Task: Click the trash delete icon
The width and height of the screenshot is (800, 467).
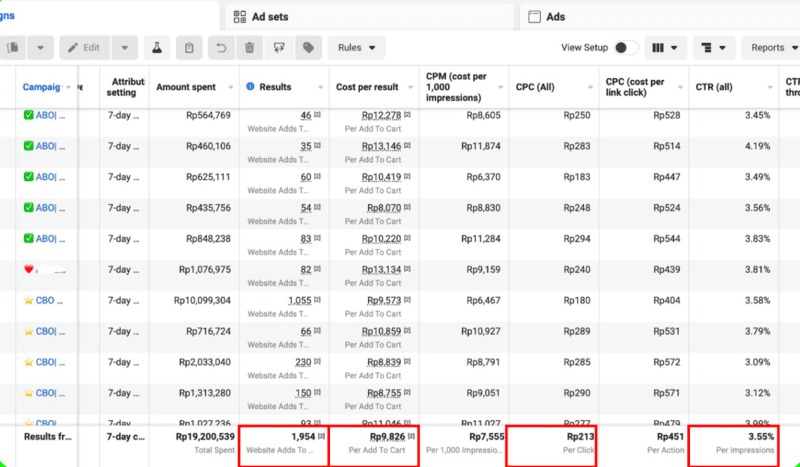Action: (249, 47)
